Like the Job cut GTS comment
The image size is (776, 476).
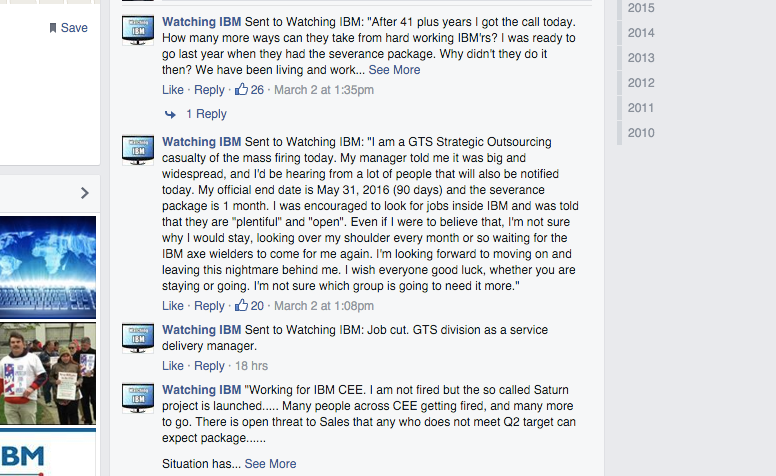[x=173, y=366]
